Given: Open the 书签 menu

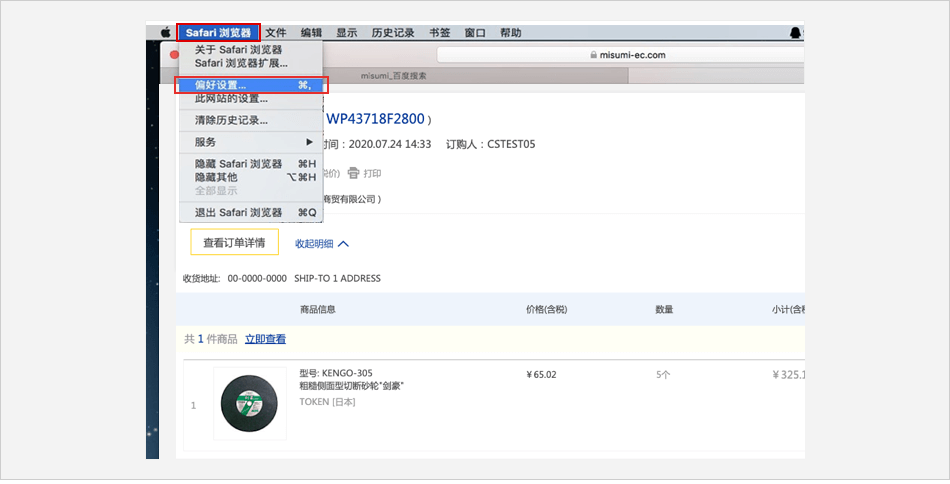Looking at the screenshot, I should pyautogui.click(x=440, y=33).
